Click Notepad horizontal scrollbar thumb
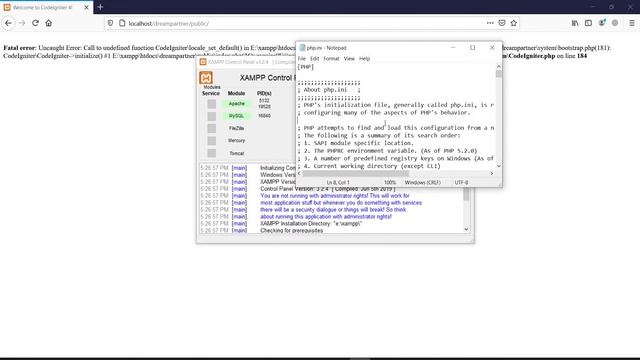This screenshot has height=360, width=640. pos(356,173)
